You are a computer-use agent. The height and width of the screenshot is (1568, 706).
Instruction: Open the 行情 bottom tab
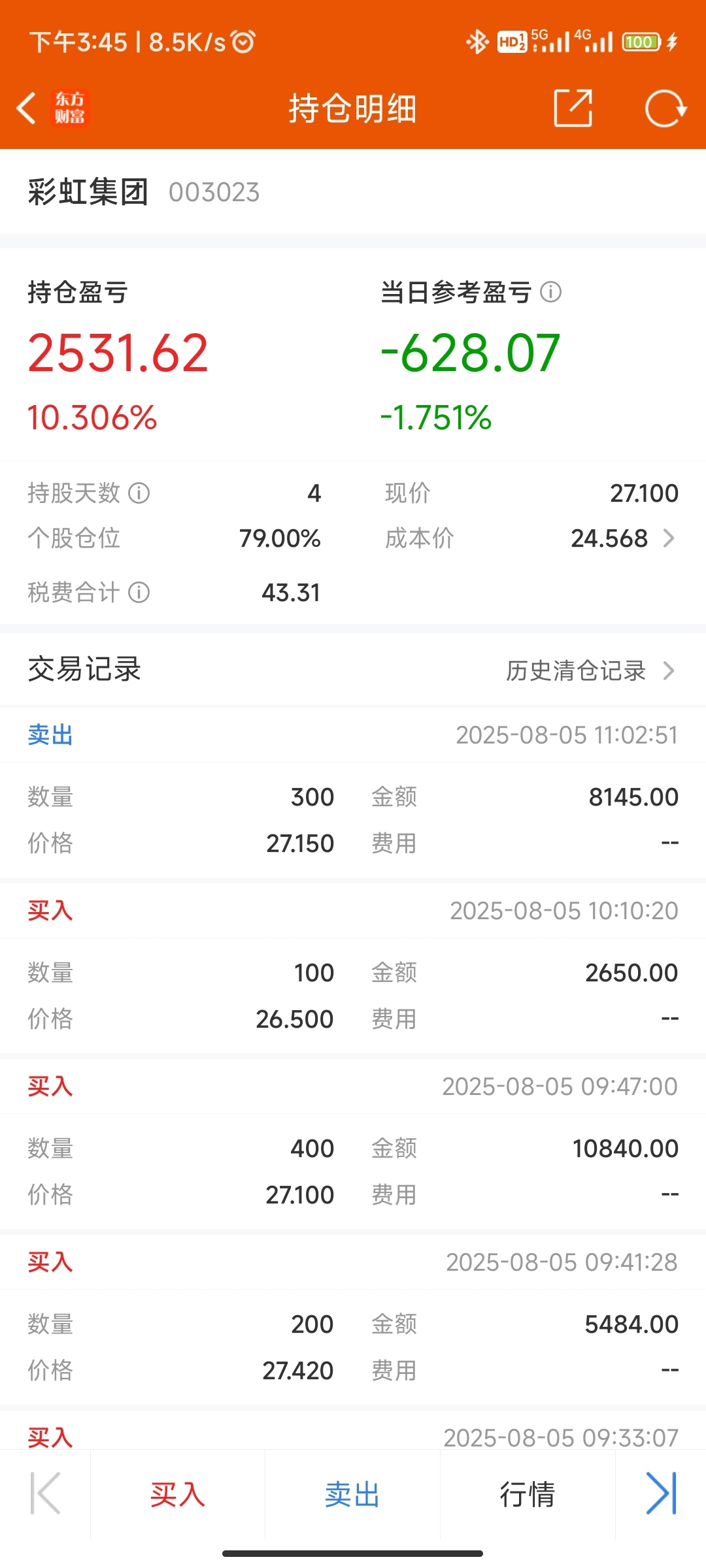tap(528, 1494)
